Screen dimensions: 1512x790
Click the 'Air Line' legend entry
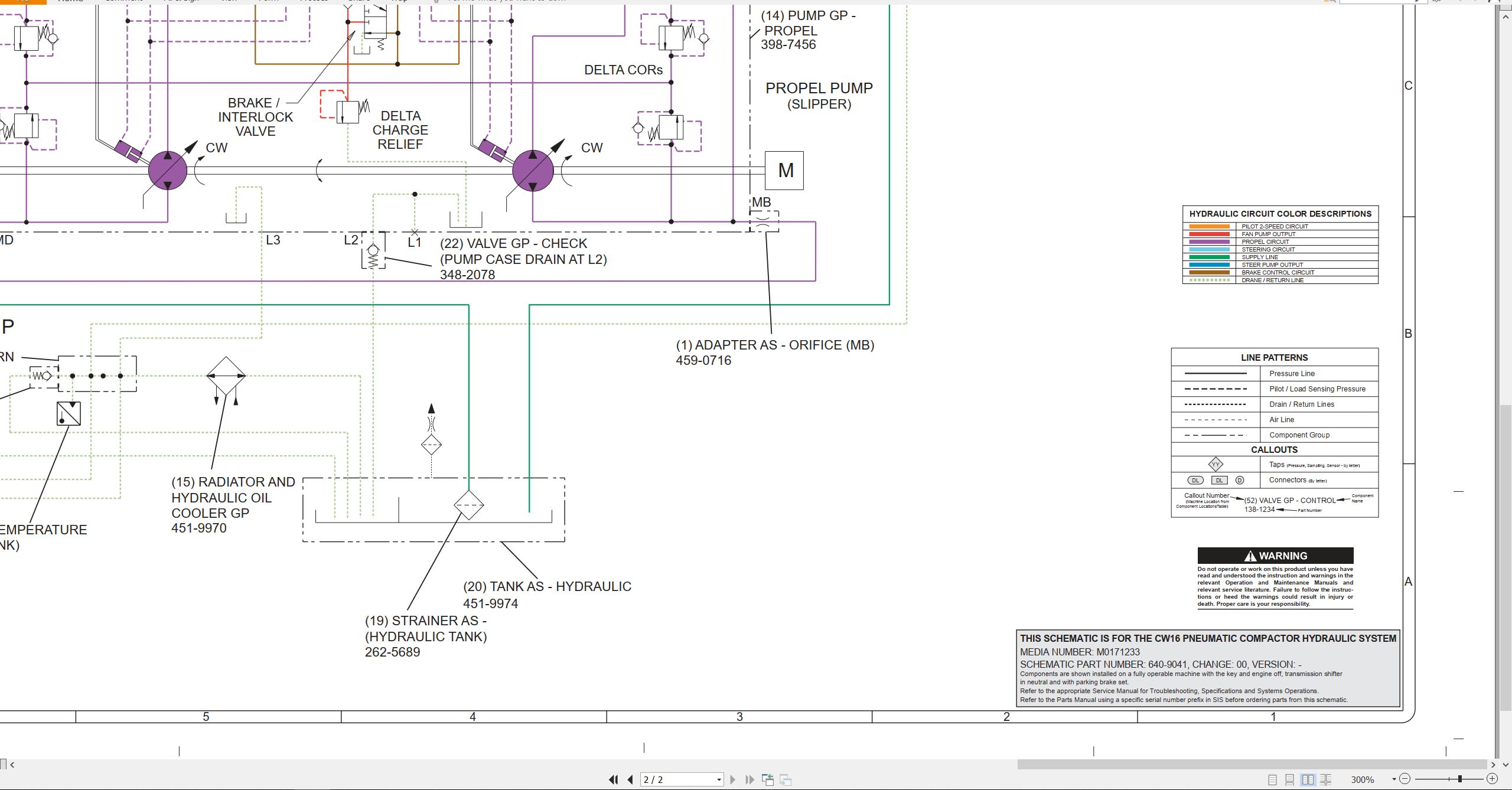point(1282,420)
